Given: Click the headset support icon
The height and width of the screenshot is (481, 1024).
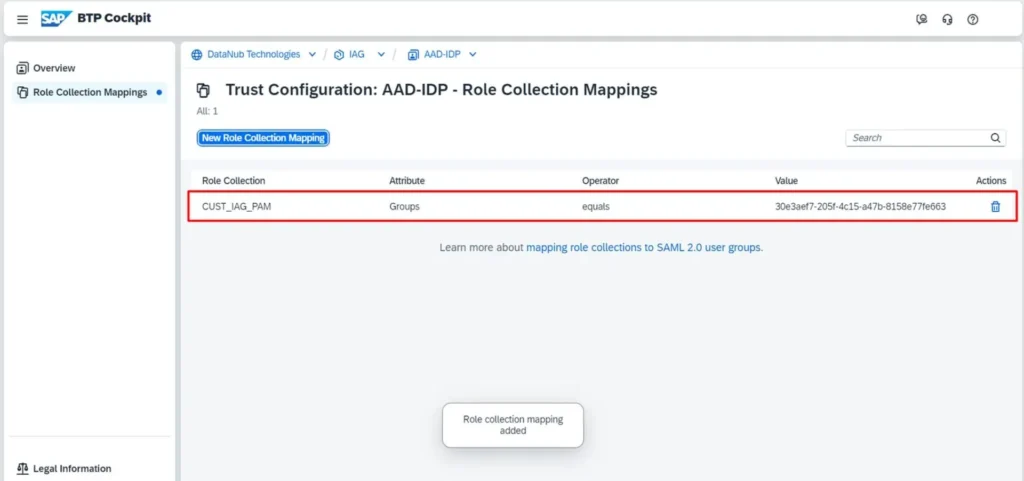Looking at the screenshot, I should (x=947, y=19).
